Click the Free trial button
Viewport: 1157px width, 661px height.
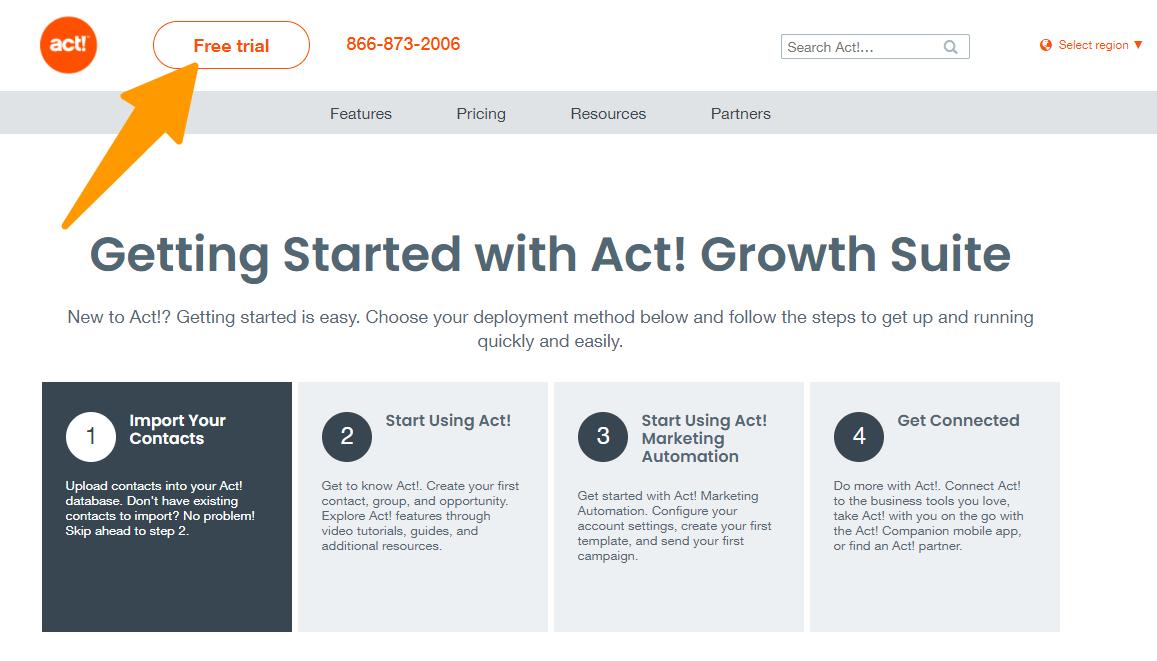(231, 45)
